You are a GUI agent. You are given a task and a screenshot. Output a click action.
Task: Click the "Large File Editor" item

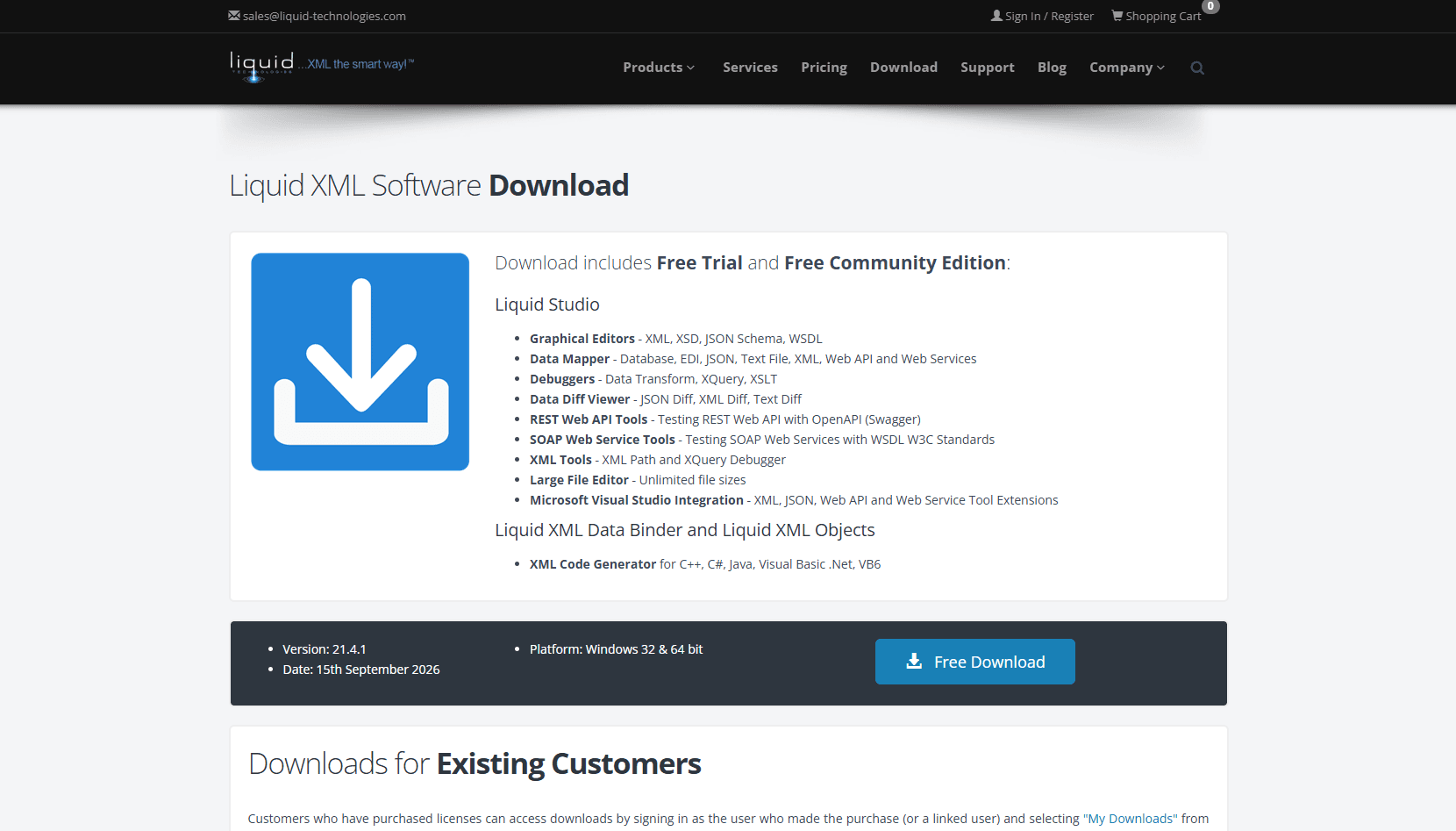pos(638,480)
